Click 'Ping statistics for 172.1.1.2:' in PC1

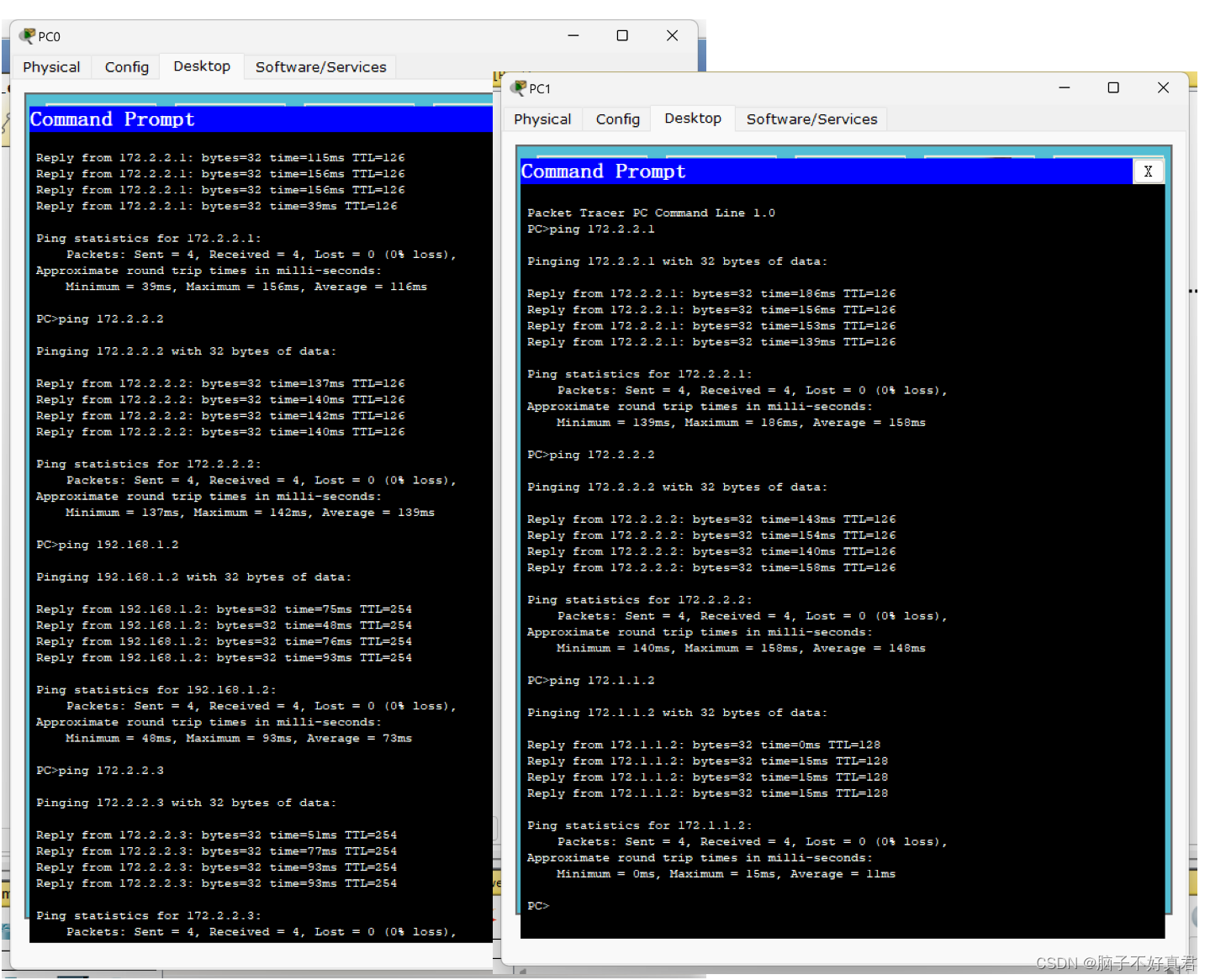pyautogui.click(x=640, y=826)
